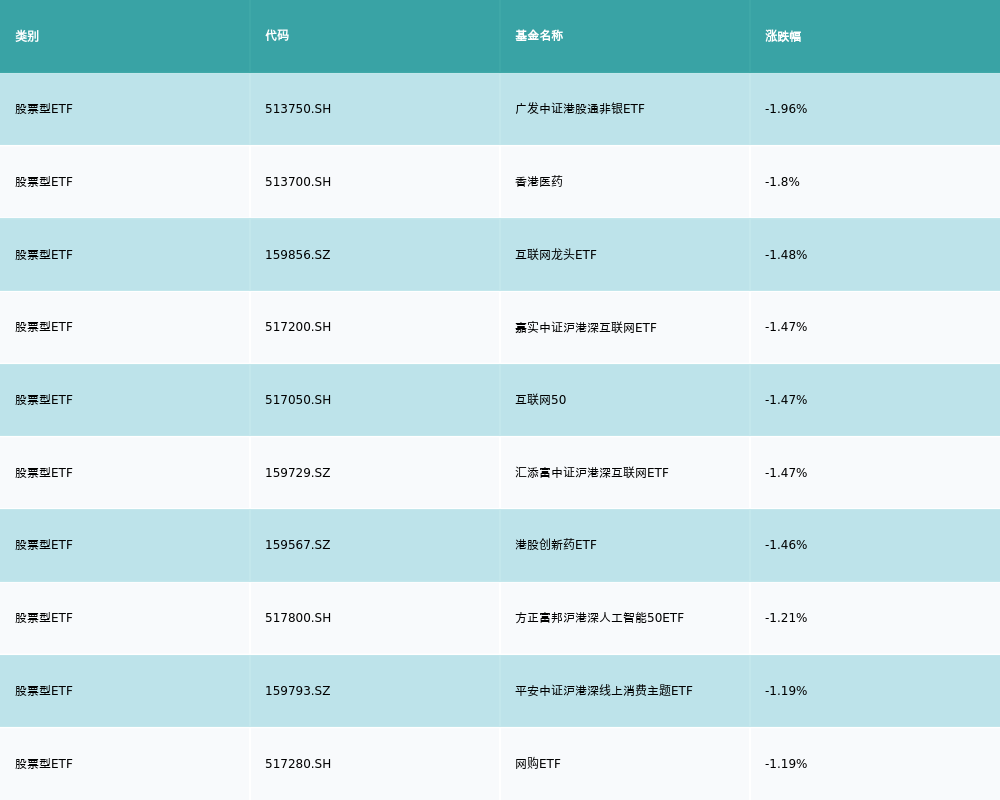Click 股票型ETF in the 159567.SZ row
The image size is (1000, 800).
click(44, 545)
